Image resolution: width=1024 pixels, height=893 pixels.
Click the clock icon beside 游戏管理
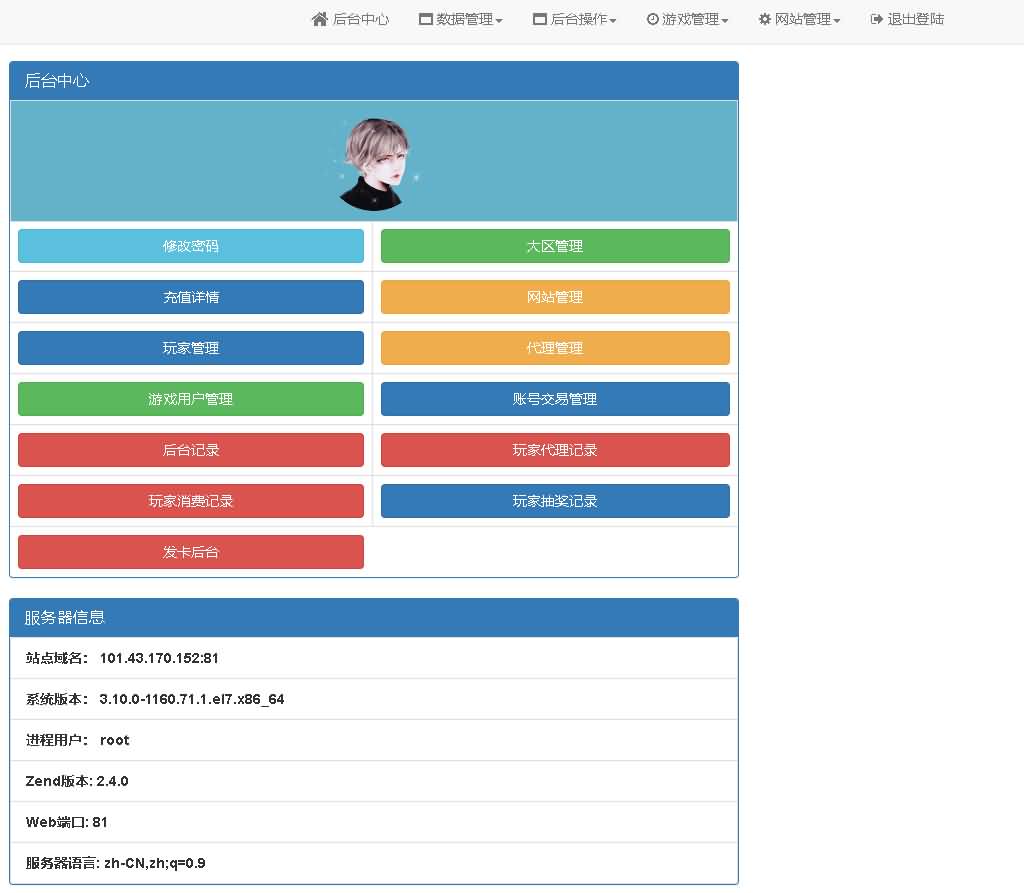click(653, 19)
